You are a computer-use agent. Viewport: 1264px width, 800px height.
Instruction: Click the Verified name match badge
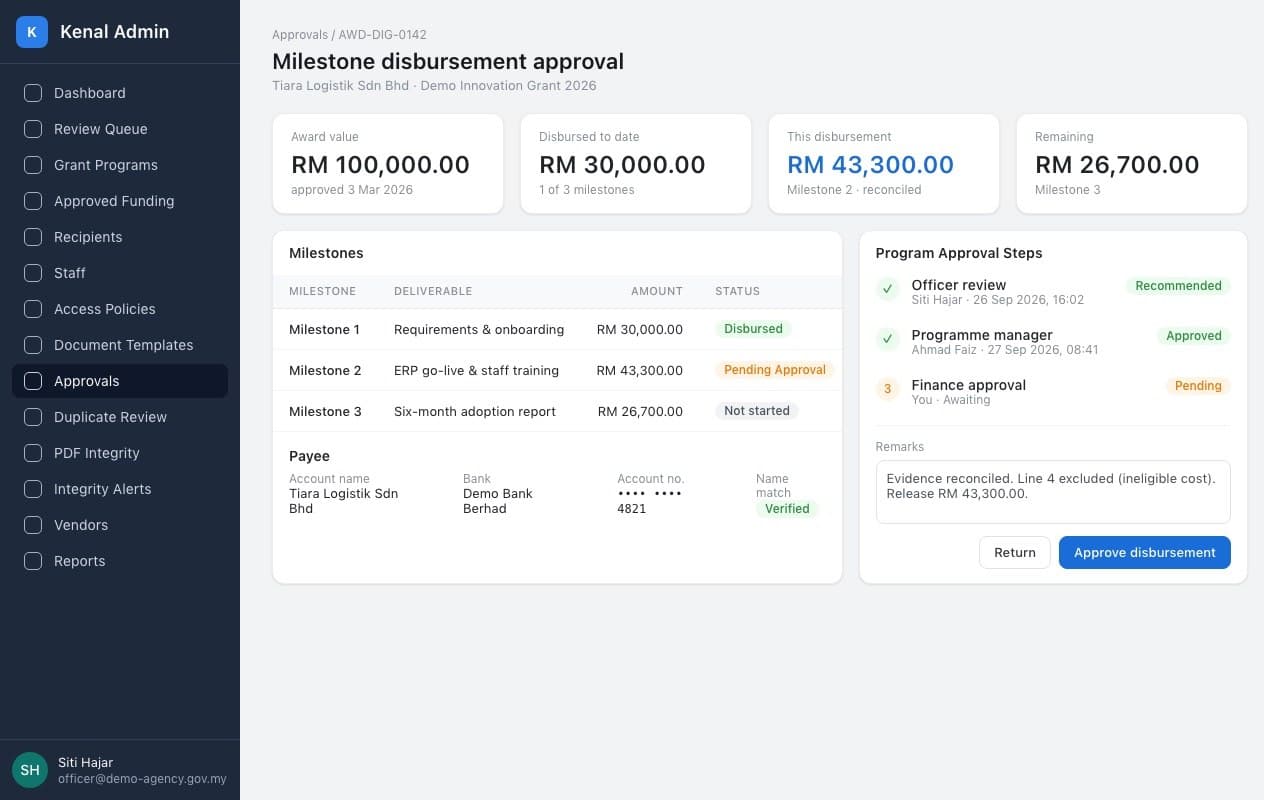coord(787,508)
